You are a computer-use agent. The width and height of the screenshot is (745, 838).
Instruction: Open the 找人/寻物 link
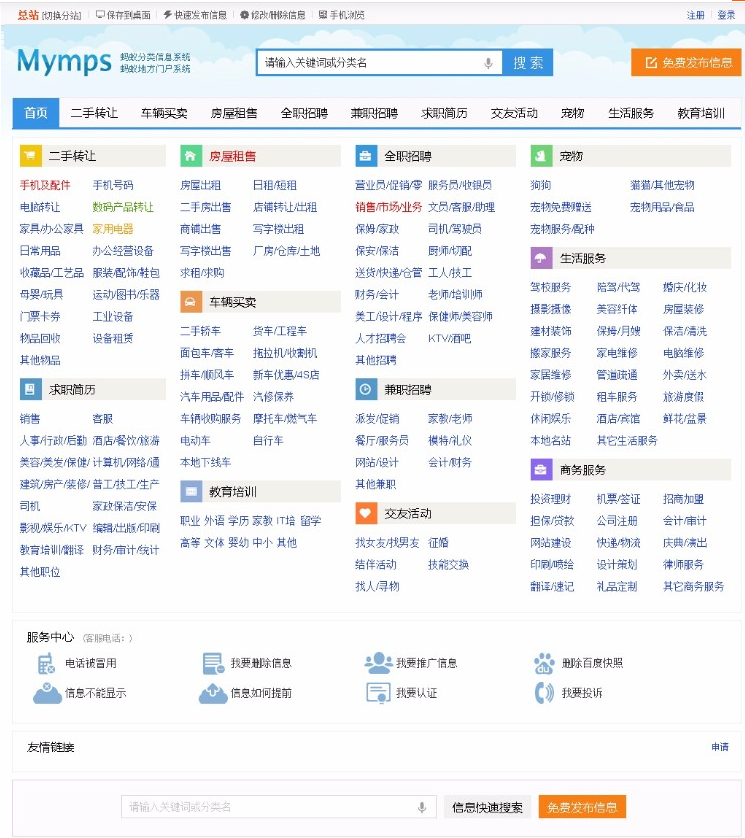tap(377, 586)
